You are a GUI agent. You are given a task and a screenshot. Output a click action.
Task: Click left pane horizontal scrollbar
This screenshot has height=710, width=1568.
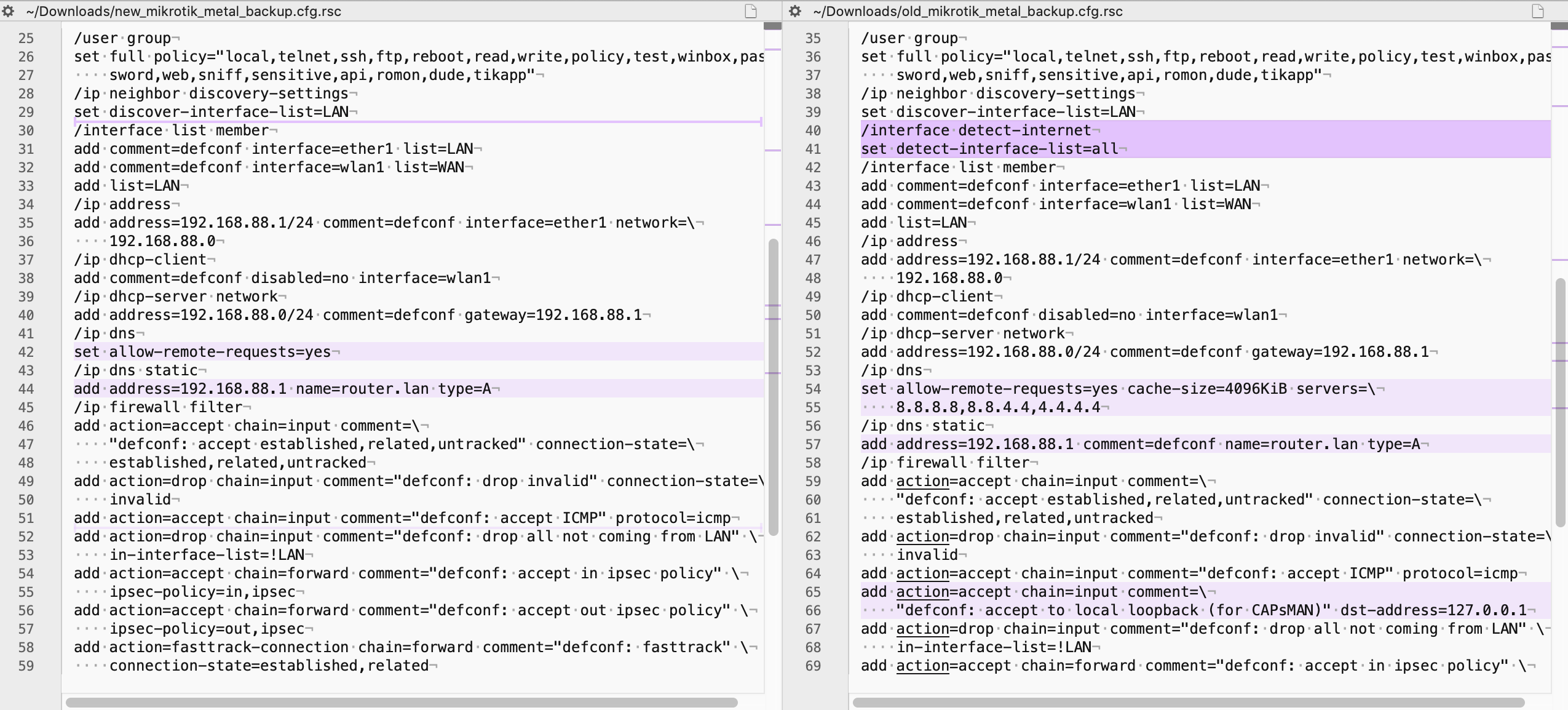click(401, 702)
